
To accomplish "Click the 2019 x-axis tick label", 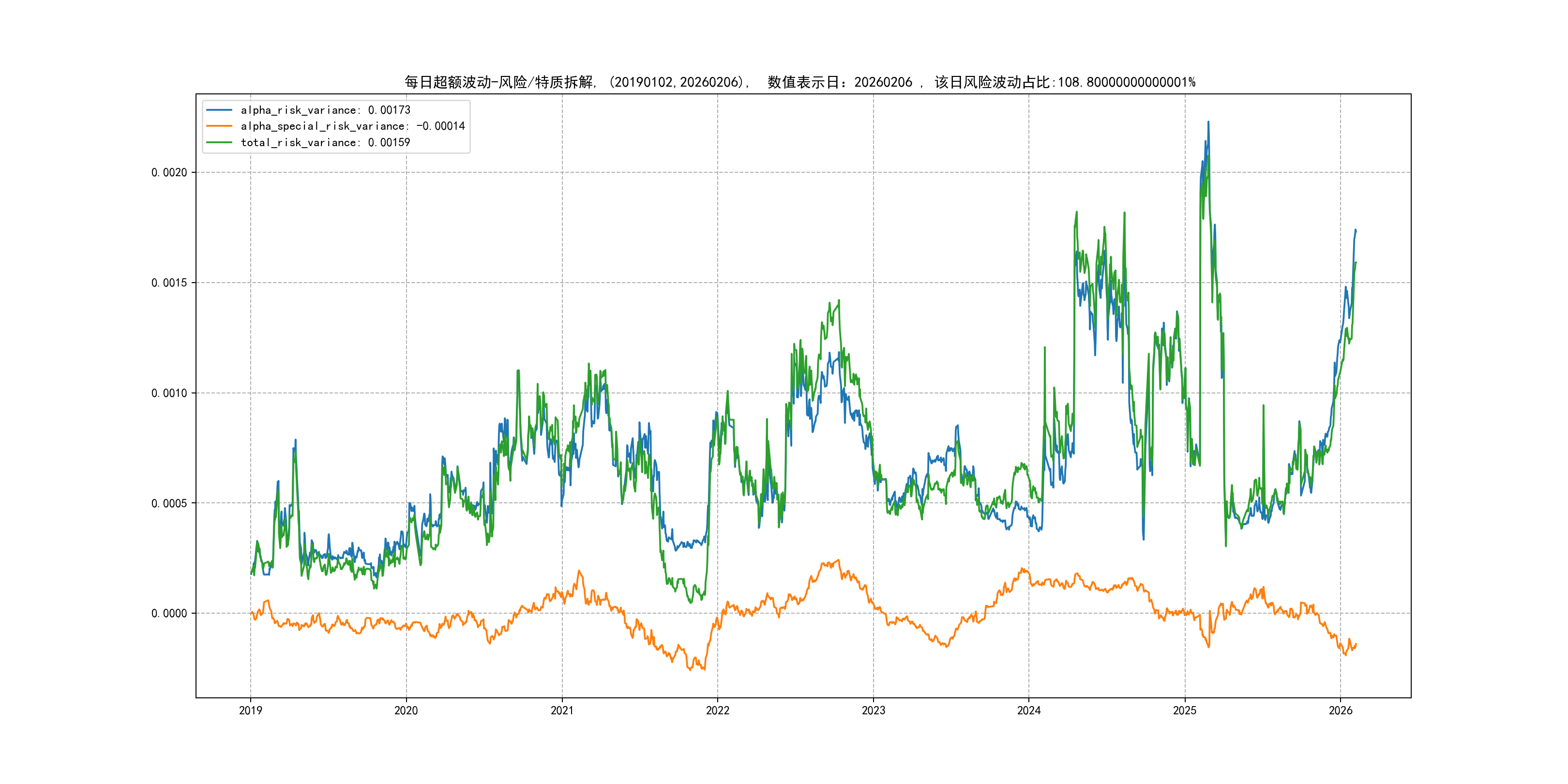I will coord(250,710).
